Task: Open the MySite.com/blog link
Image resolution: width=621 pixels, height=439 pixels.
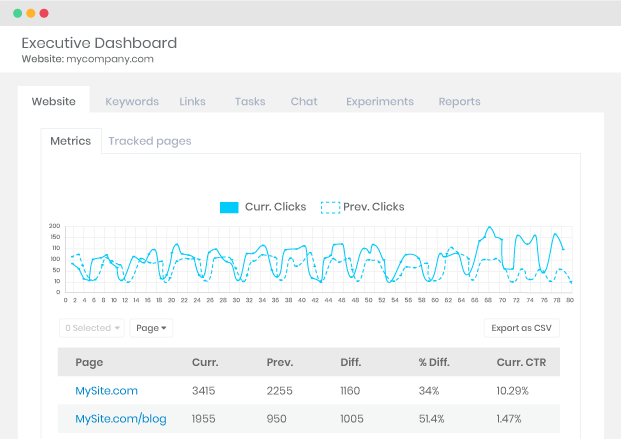Action: [x=121, y=419]
